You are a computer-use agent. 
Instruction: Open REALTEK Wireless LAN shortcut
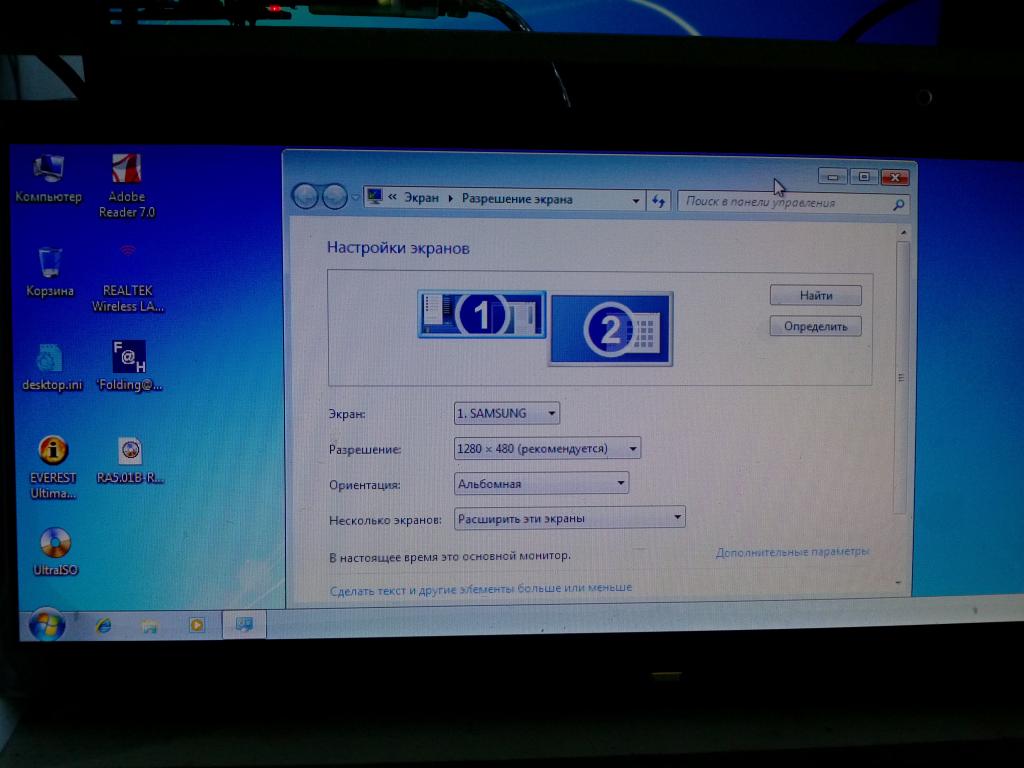point(128,278)
